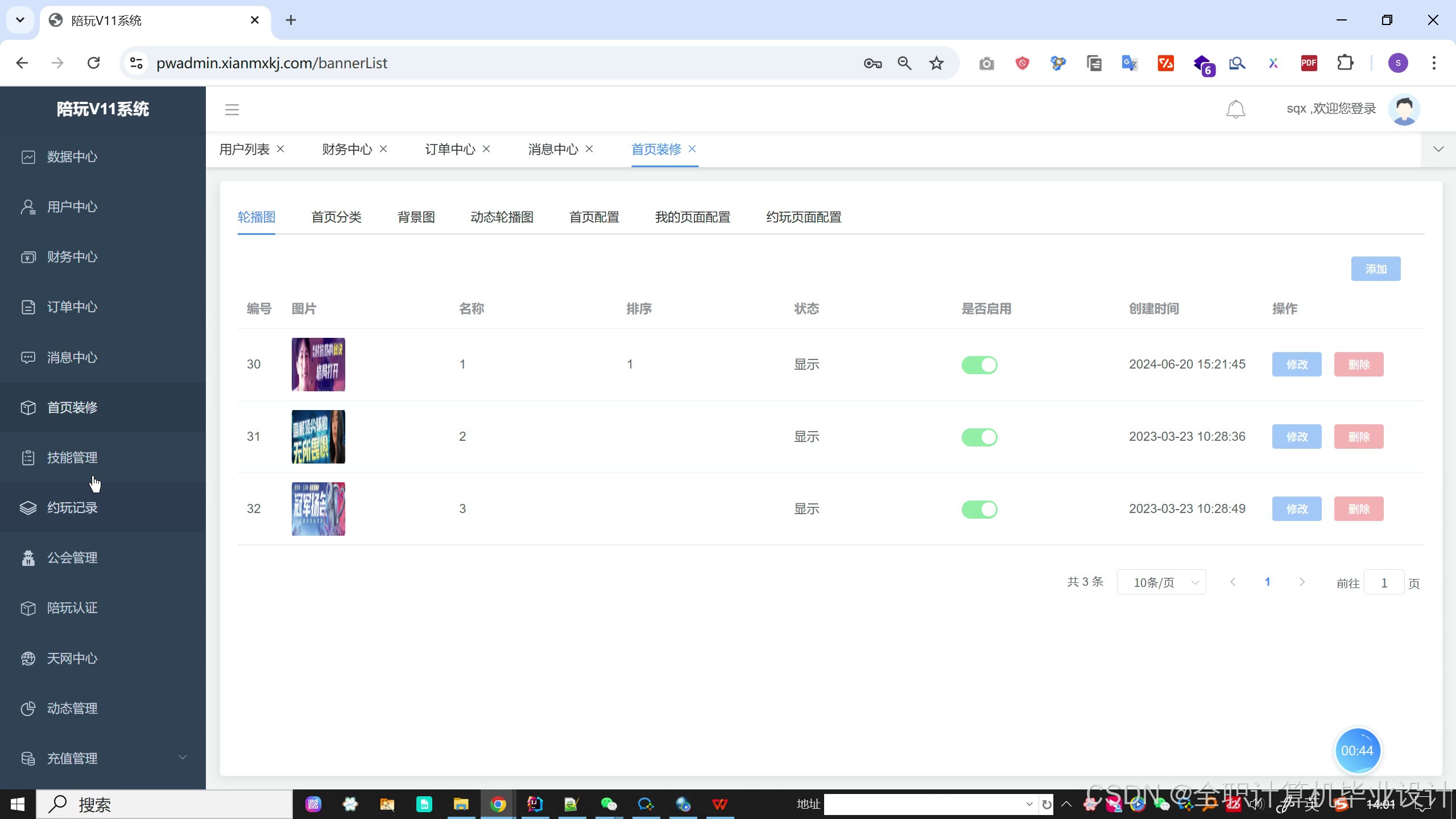Screen dimensions: 1456x819
Task: Go back in browser history
Action: point(22,63)
